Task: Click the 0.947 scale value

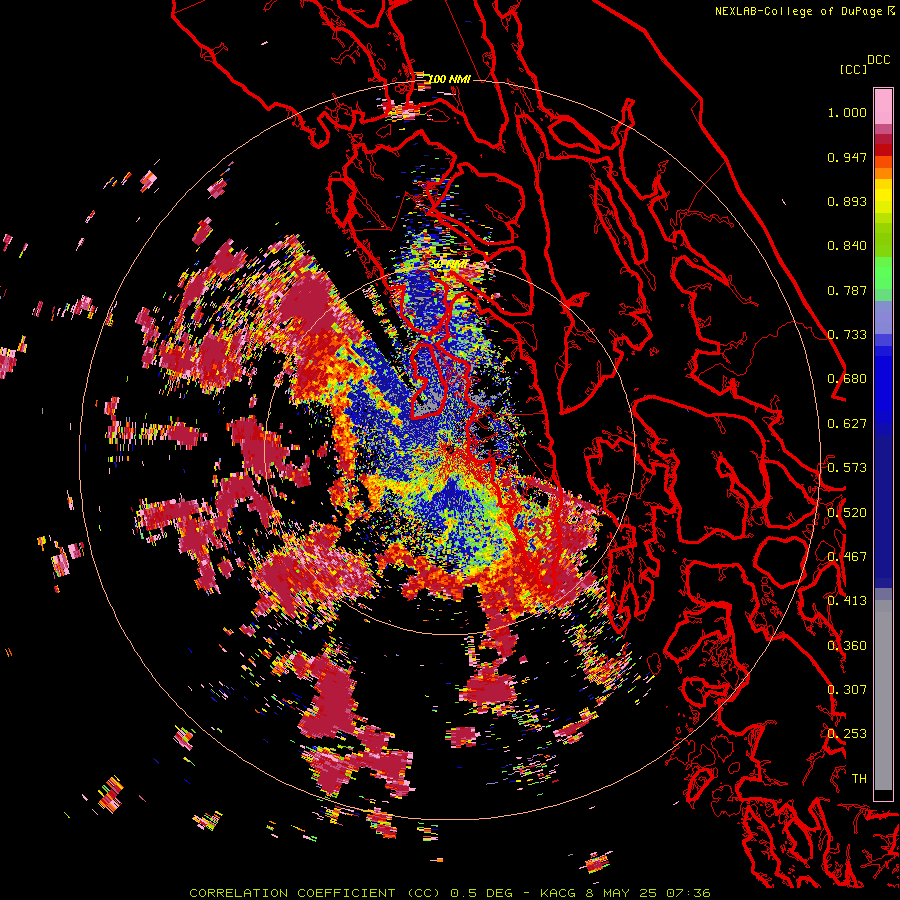Action: point(847,157)
